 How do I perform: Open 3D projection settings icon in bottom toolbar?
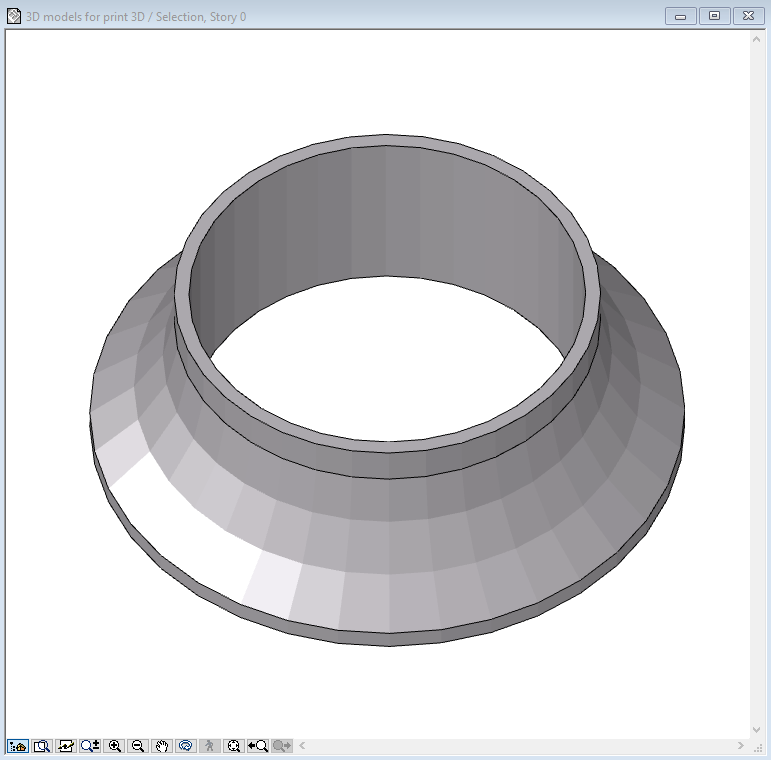pos(17,746)
